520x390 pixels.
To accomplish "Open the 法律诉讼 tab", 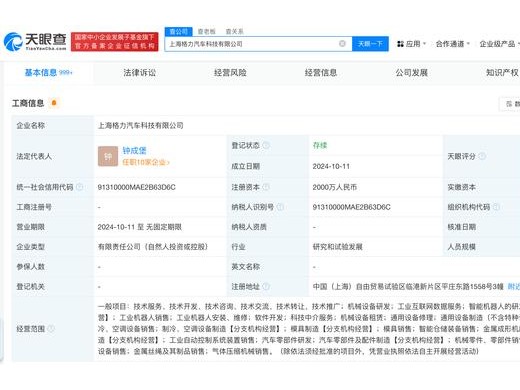I will pos(139,73).
